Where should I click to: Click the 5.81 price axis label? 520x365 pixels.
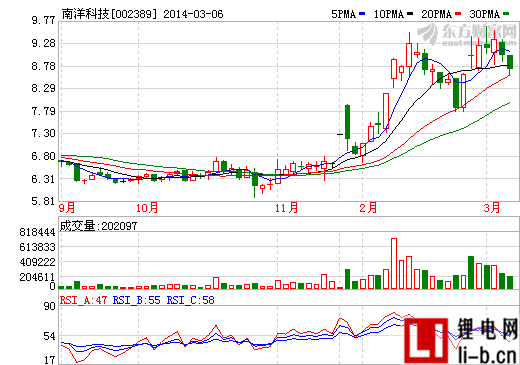(x=43, y=201)
